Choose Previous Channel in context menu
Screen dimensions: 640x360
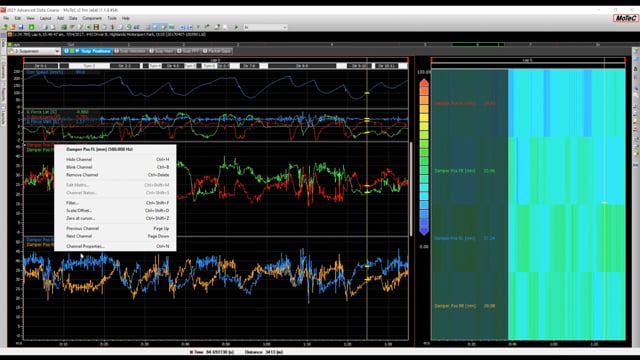(x=116, y=229)
